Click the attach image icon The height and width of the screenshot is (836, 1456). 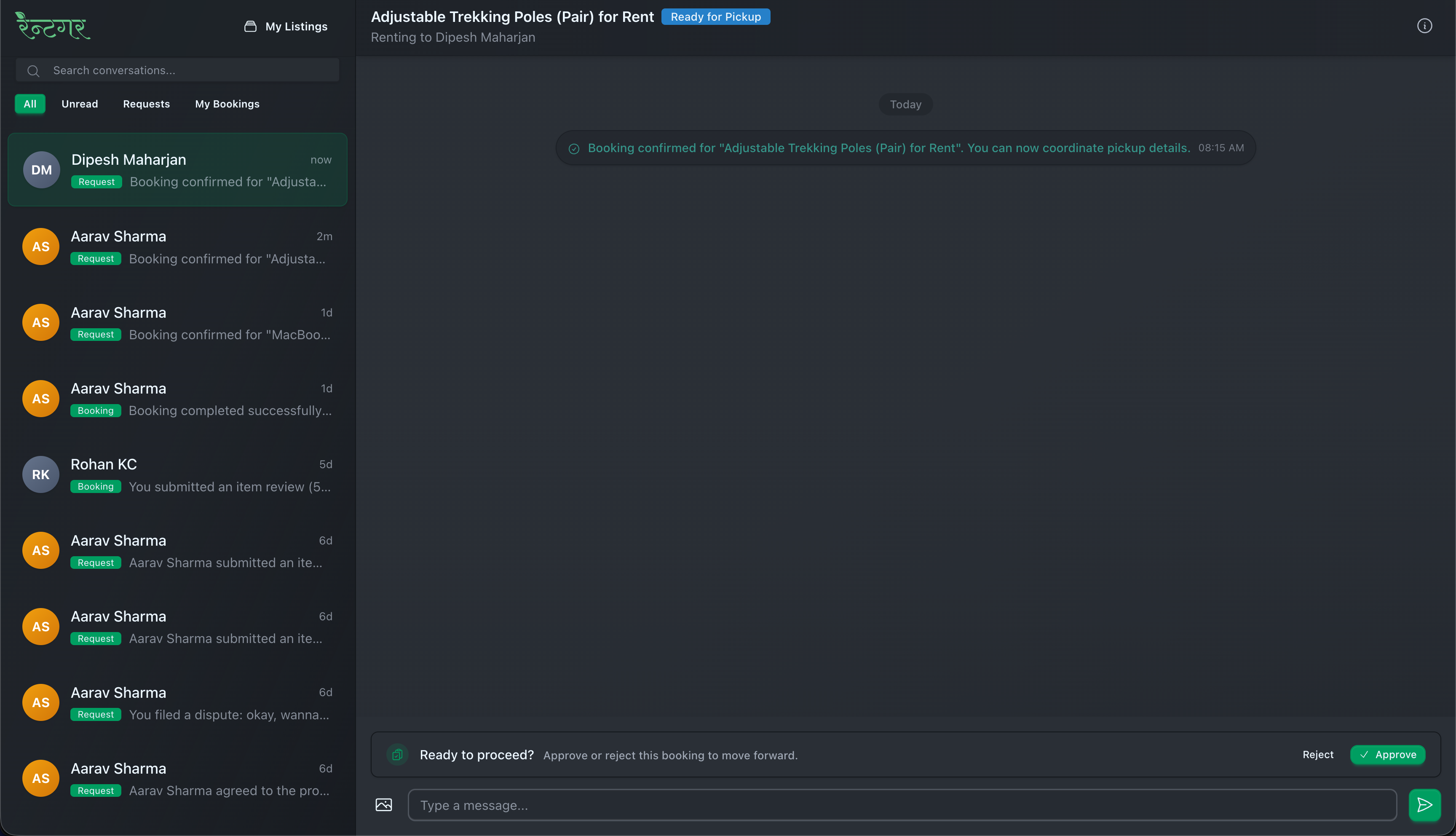pyautogui.click(x=383, y=805)
